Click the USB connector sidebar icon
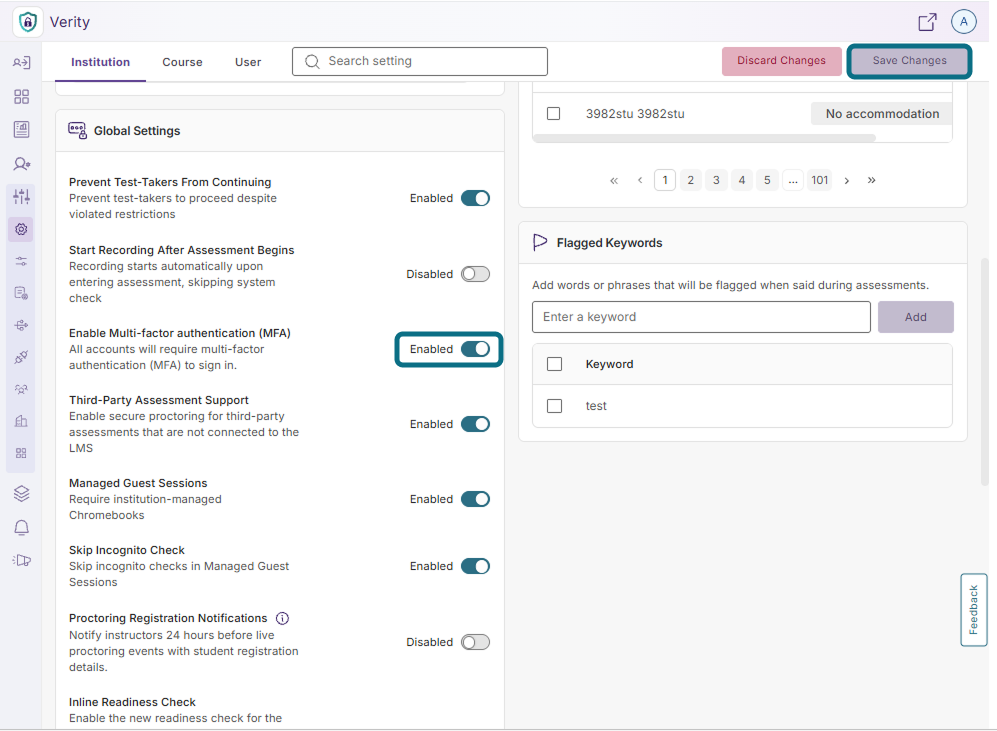This screenshot has width=997, height=731. 21,325
